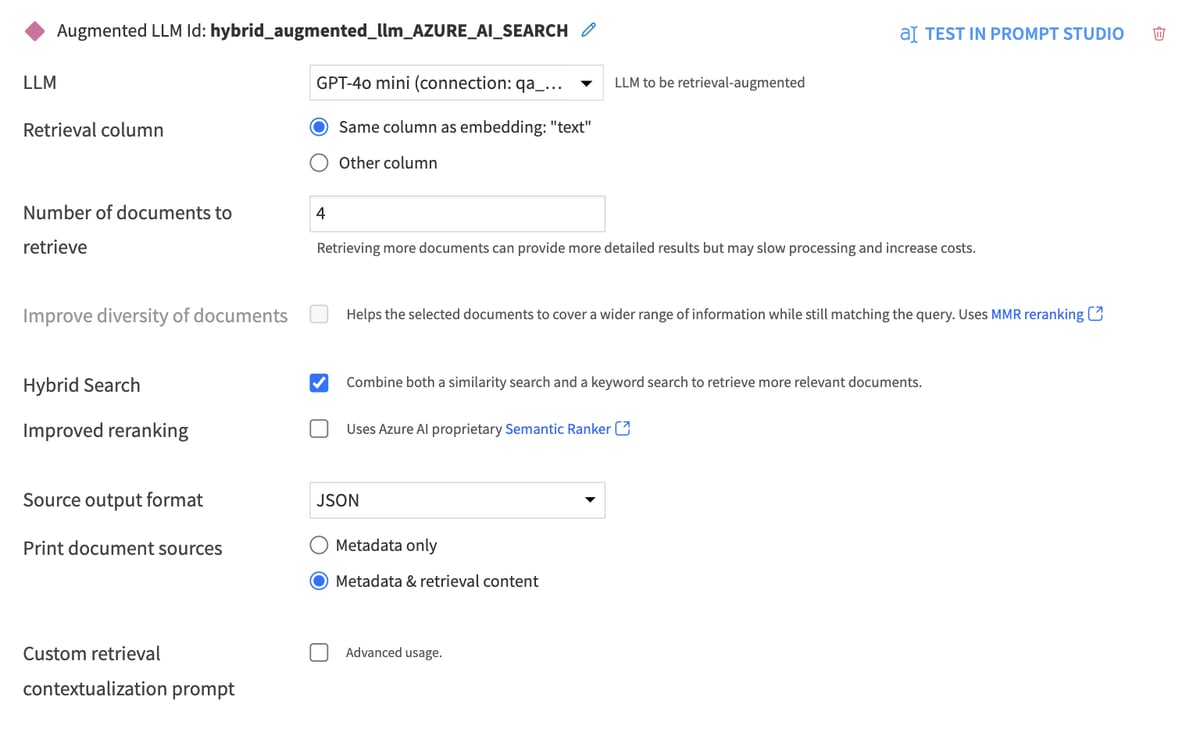Open Test in Prompt Studio
The width and height of the screenshot is (1200, 732).
(x=1023, y=34)
